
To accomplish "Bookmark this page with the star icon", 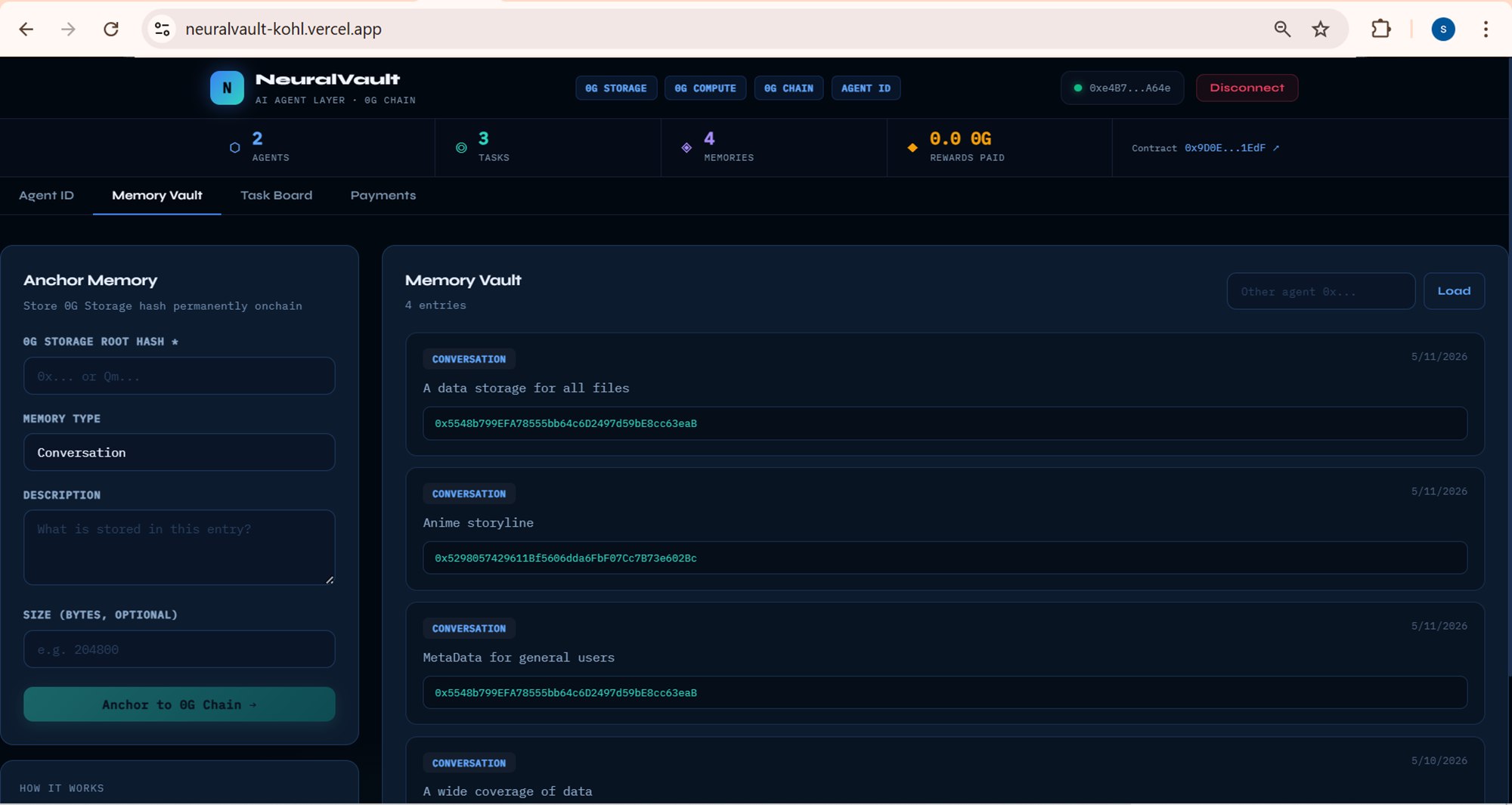I will click(1321, 29).
